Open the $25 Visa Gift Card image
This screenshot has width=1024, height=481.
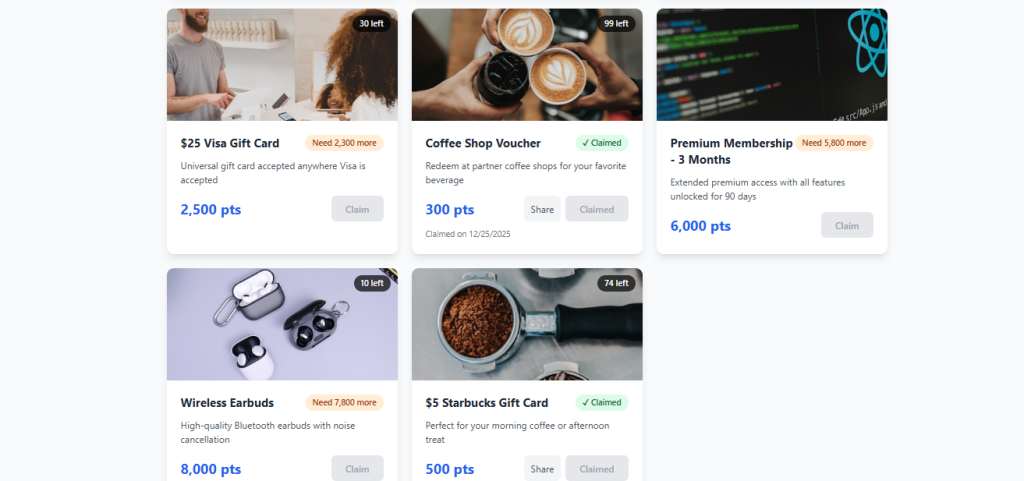(282, 65)
